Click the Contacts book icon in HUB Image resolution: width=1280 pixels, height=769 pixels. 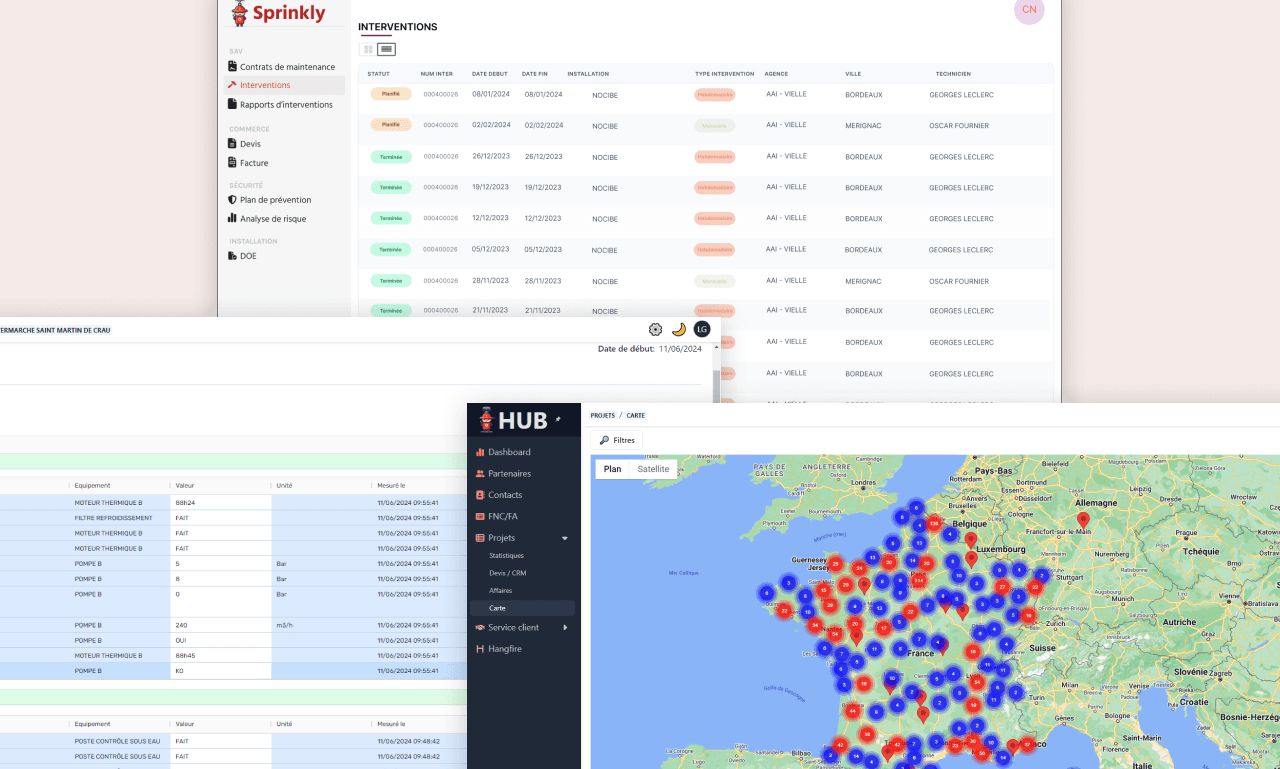pos(480,495)
